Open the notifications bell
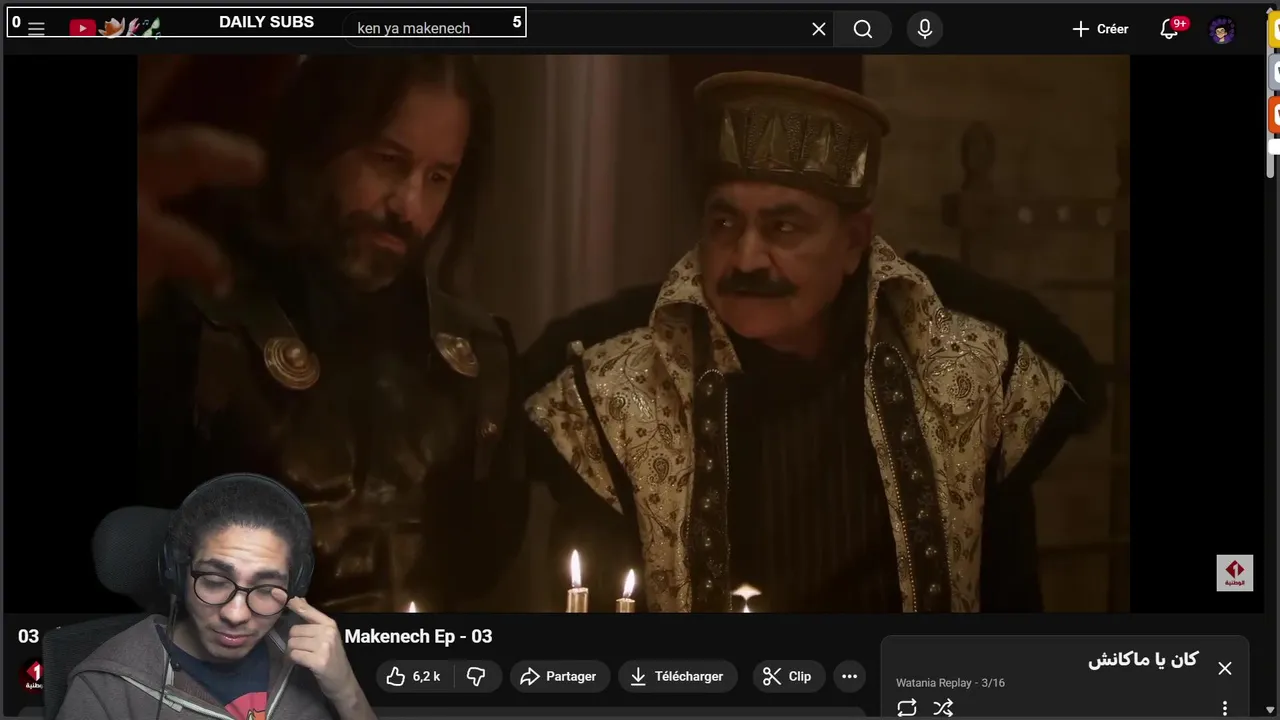The height and width of the screenshot is (720, 1280). (1169, 29)
